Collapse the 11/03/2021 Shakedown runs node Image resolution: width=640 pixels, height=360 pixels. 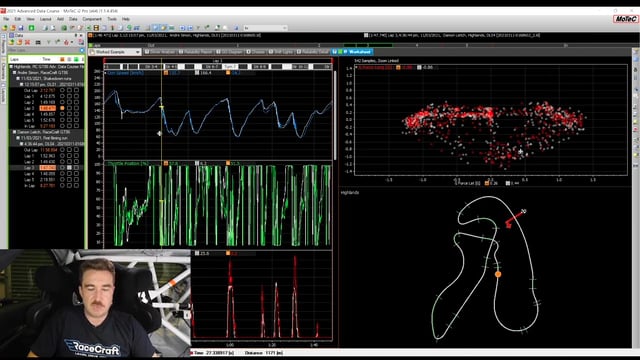coord(18,78)
